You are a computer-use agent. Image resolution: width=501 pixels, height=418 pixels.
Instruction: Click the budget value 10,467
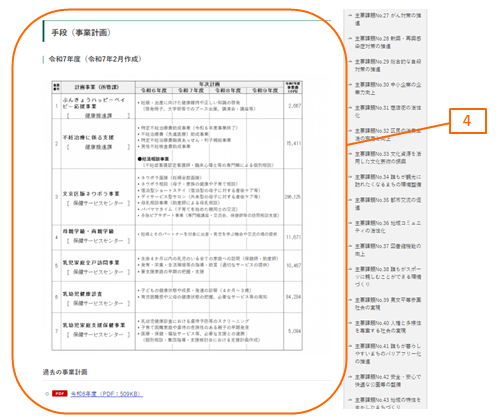click(293, 266)
